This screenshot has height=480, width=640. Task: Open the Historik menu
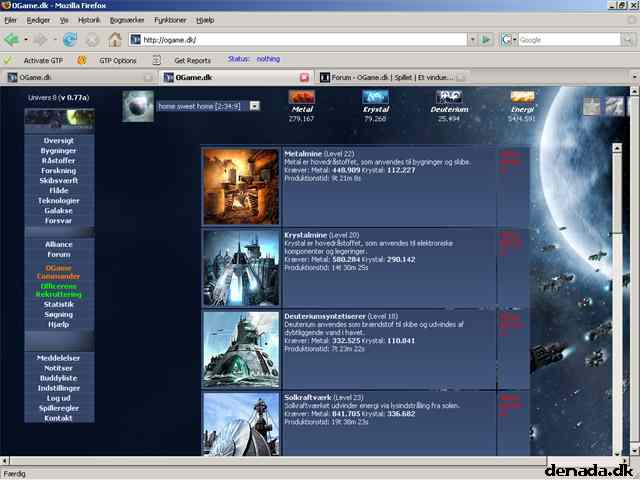[x=89, y=20]
